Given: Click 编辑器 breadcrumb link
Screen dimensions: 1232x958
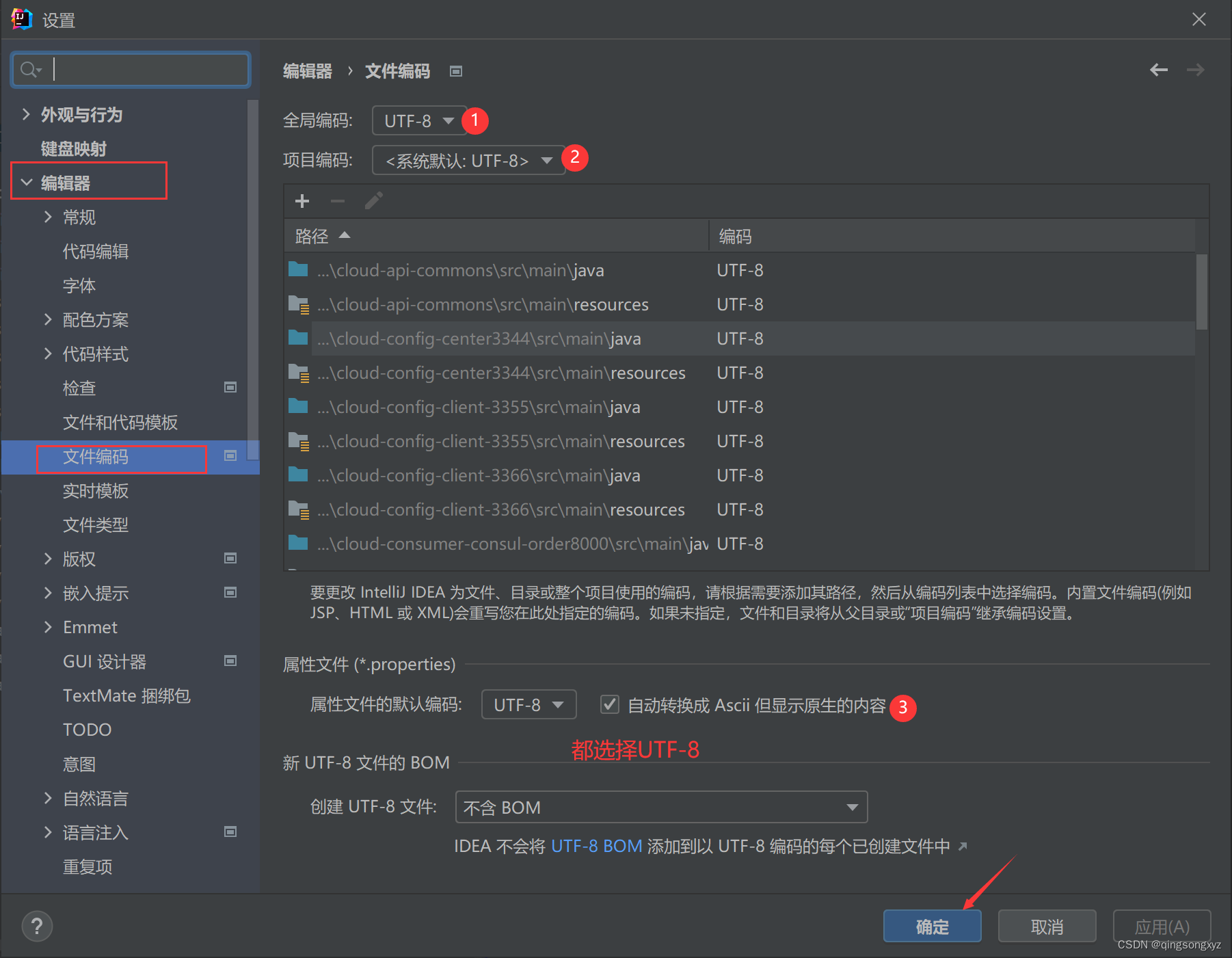Looking at the screenshot, I should 308,71.
